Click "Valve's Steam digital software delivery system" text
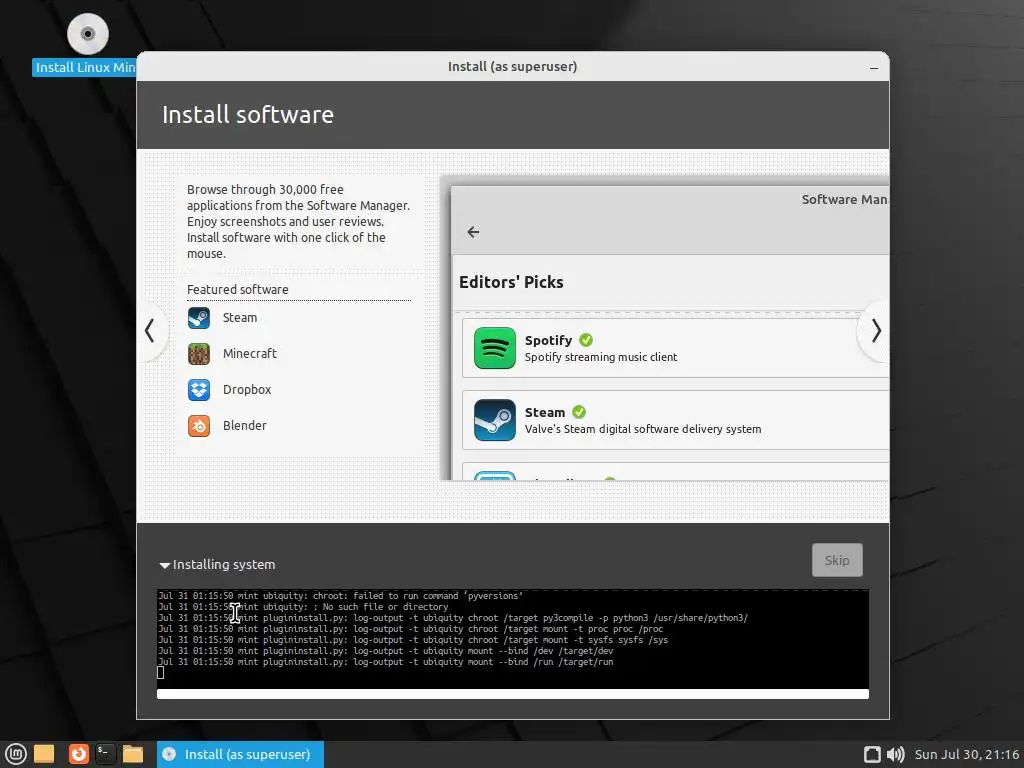 (643, 429)
